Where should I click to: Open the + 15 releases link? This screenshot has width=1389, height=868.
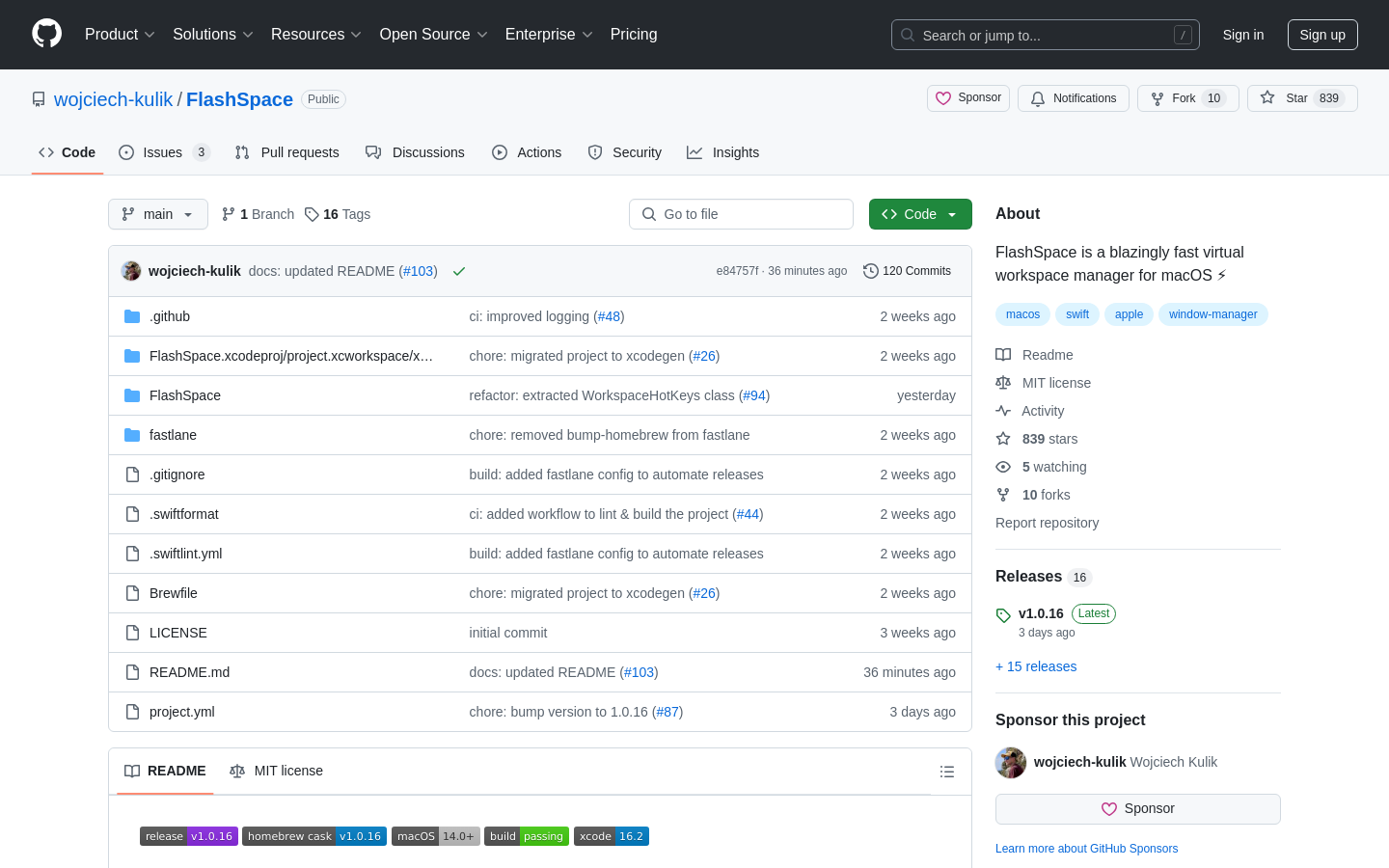coord(1036,666)
